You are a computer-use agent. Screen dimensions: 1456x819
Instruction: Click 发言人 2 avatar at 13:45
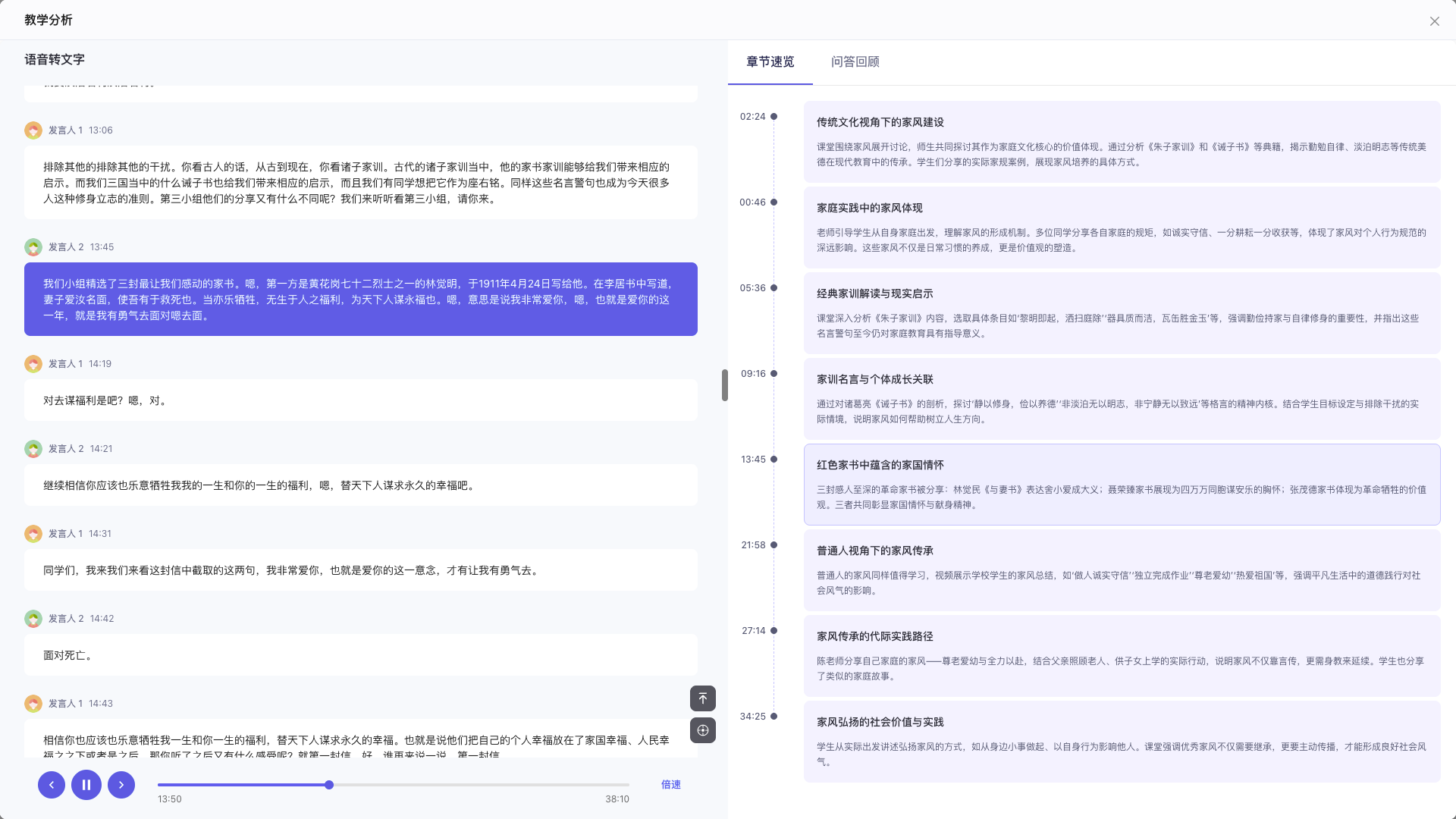(x=33, y=247)
